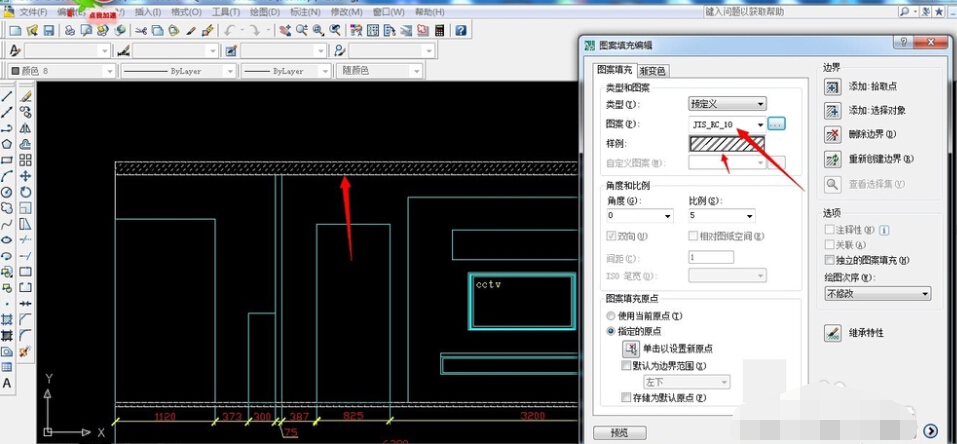
Task: Select the Line draw tool
Action: coord(7,96)
